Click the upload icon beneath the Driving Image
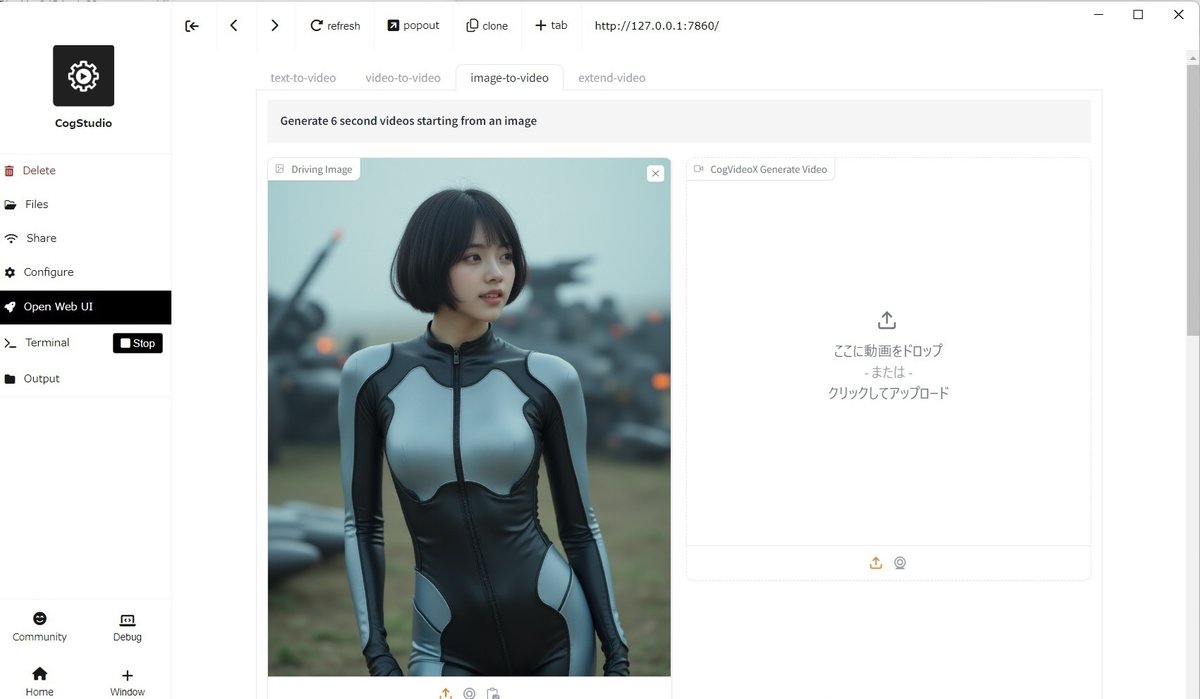The image size is (1200, 699). point(446,692)
